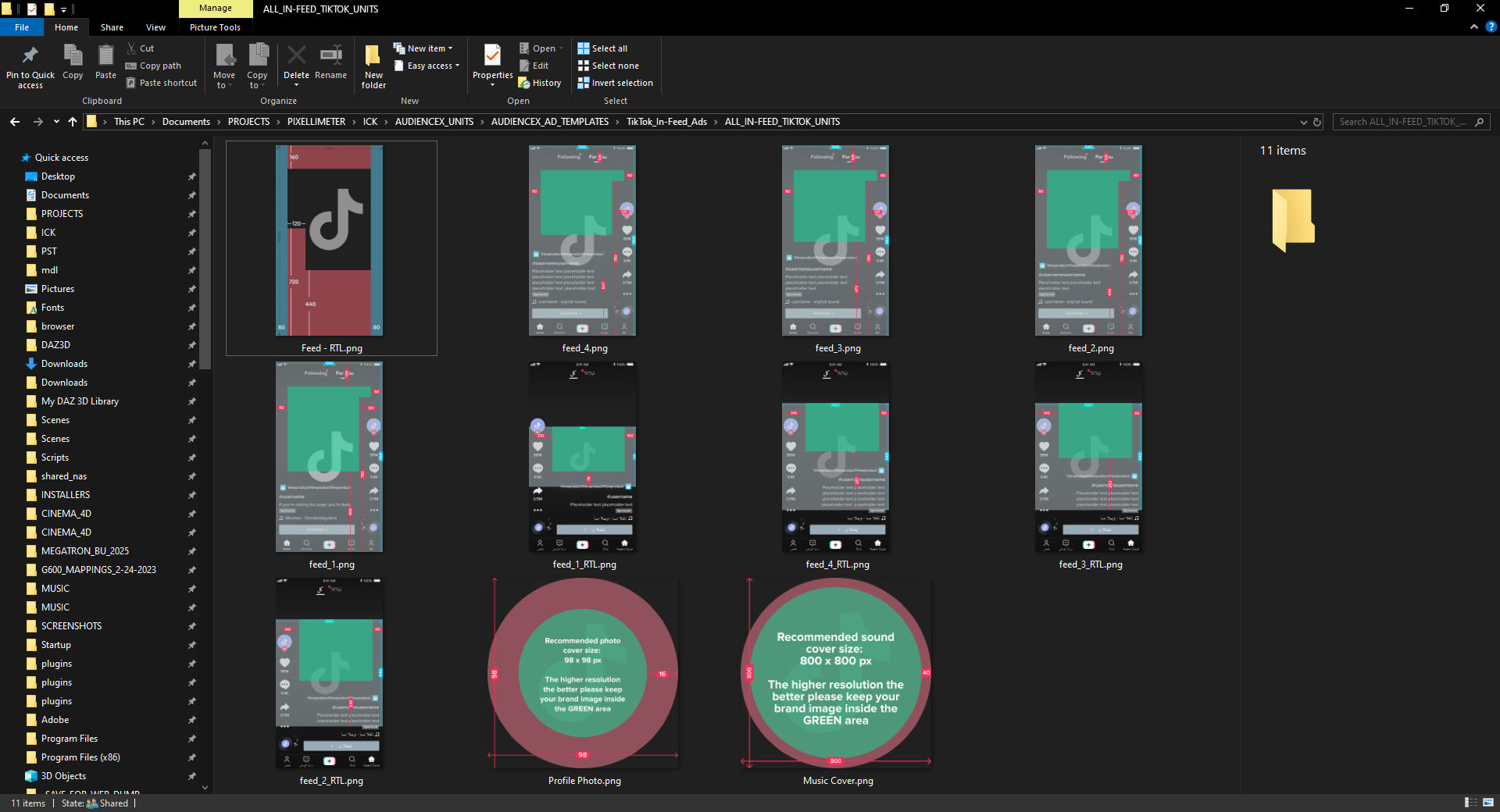Screen dimensions: 1500x812
Task: Open My DAZ 3D Library in sidebar
Action: click(x=80, y=401)
